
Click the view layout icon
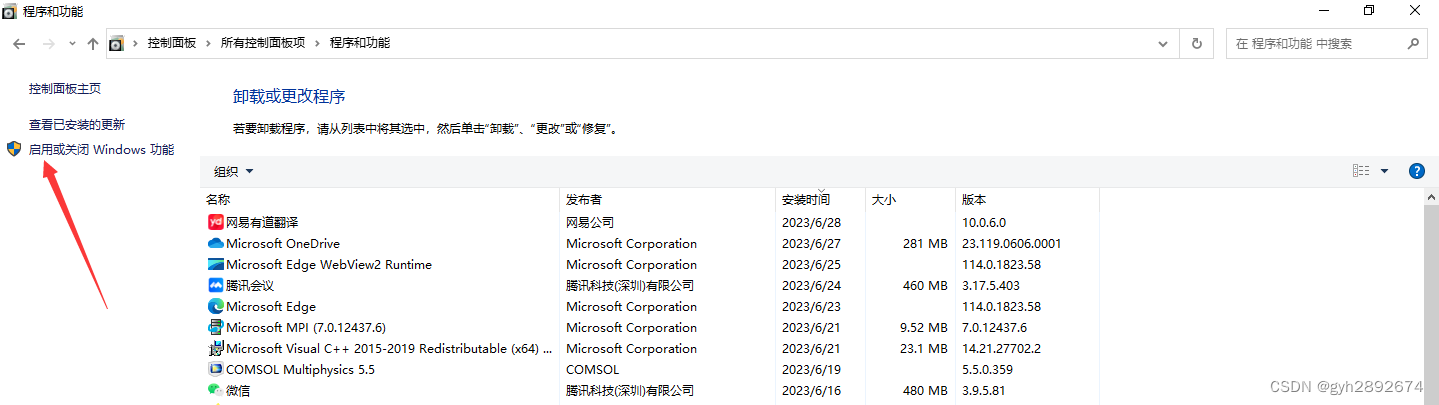1361,171
